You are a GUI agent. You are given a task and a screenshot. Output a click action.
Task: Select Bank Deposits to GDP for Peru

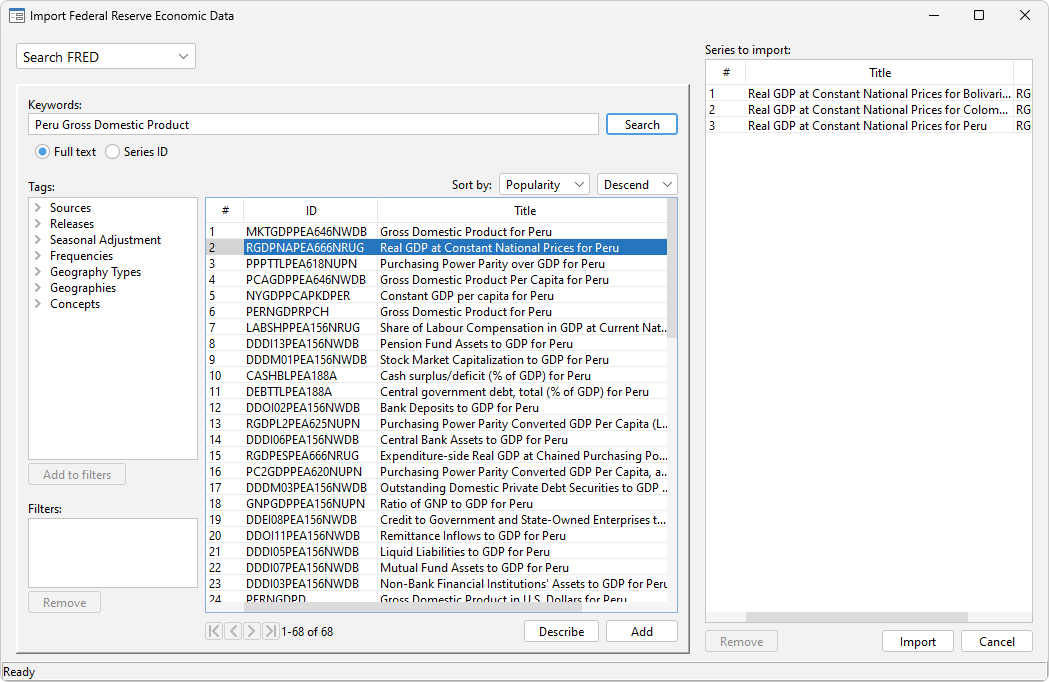(436, 408)
